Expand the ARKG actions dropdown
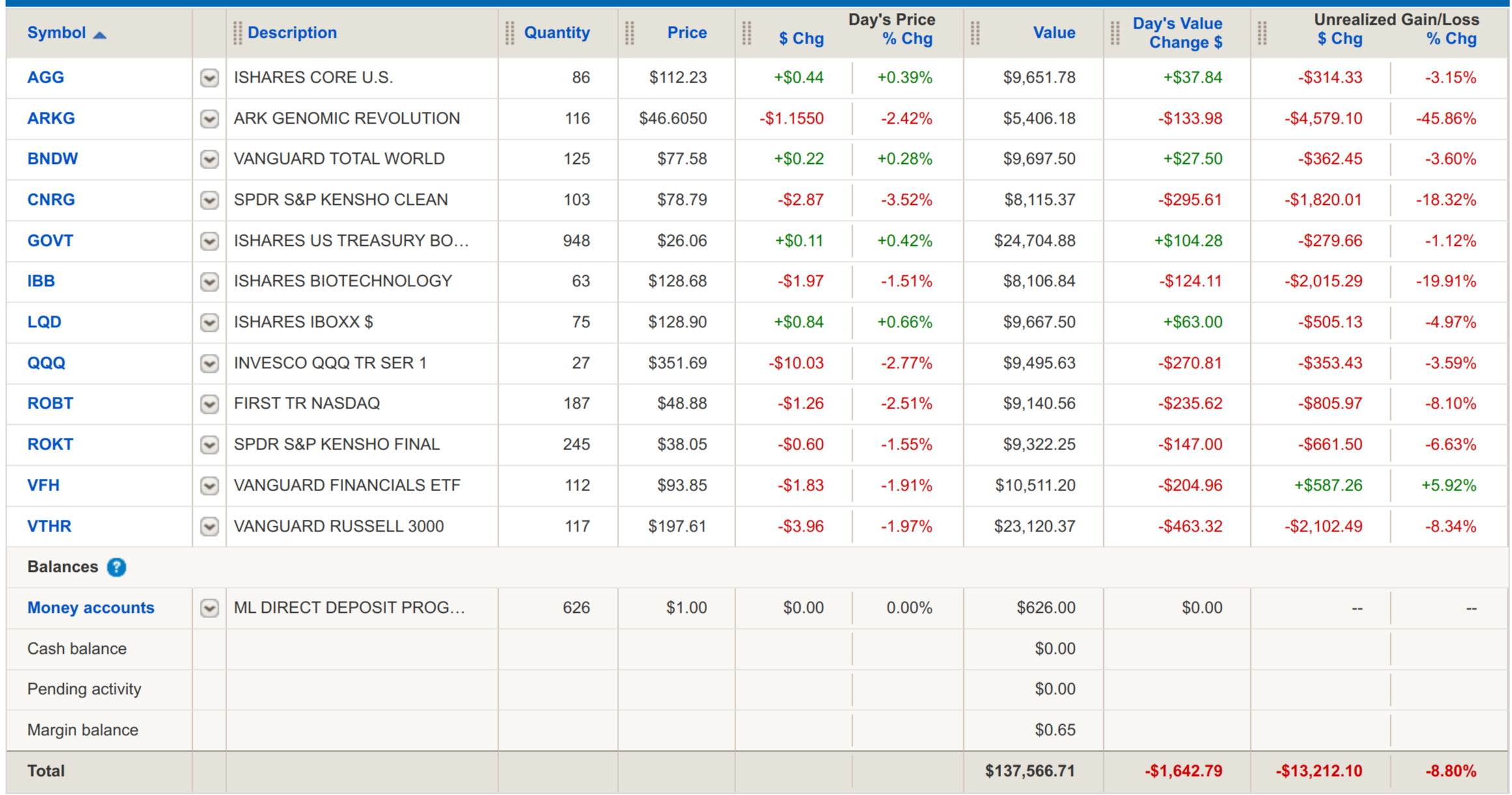Image resolution: width=1512 pixels, height=795 pixels. point(209,119)
